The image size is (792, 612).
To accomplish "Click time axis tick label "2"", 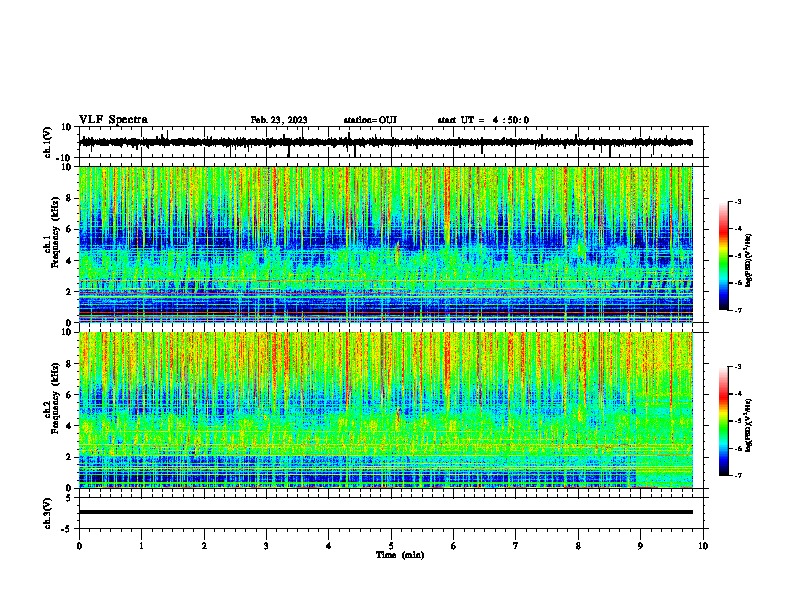I will click(x=204, y=546).
